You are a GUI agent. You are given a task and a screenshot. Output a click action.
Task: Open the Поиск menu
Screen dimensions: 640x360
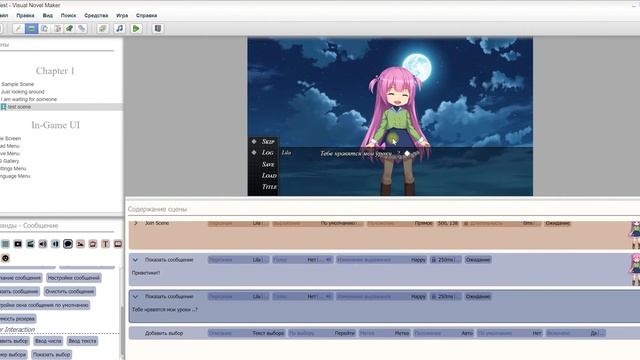pos(69,16)
